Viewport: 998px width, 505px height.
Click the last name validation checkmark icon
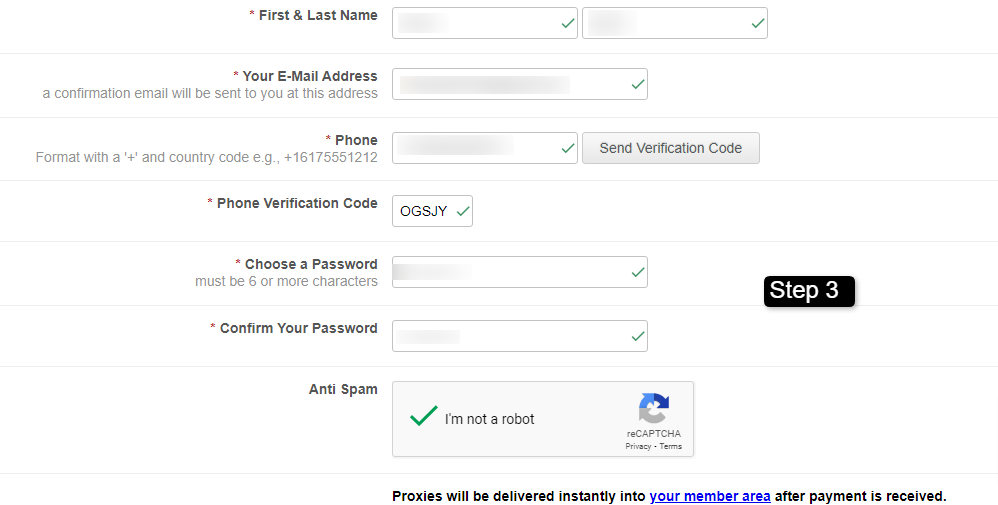758,23
